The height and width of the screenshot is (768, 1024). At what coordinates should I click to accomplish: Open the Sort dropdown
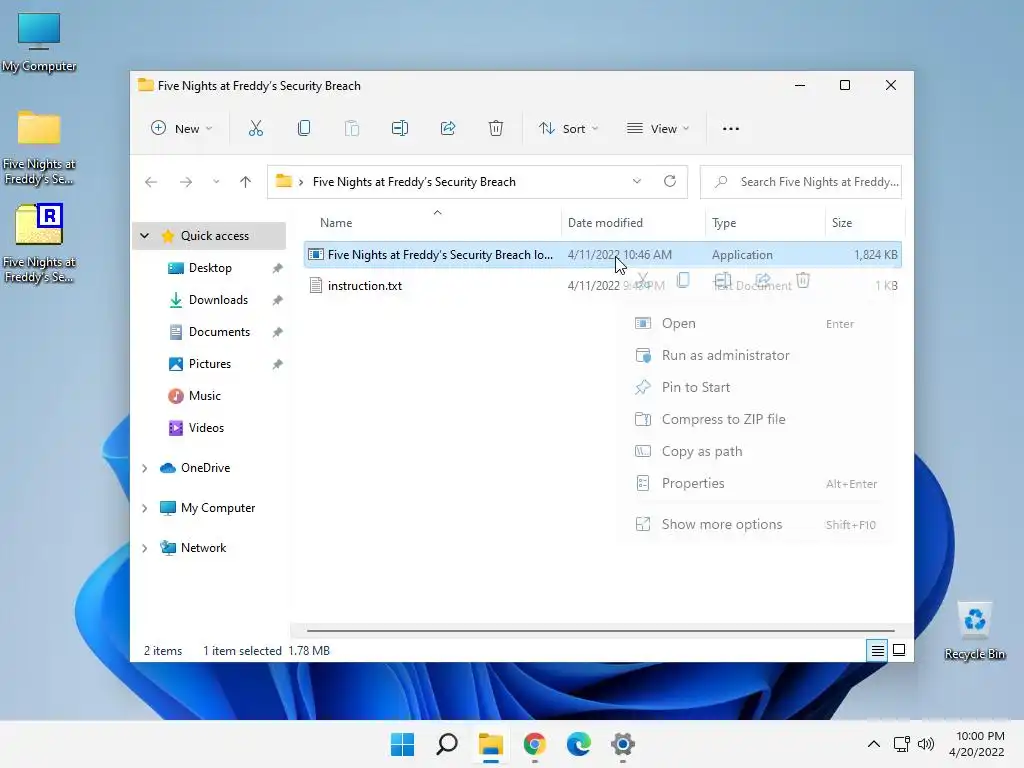point(568,129)
